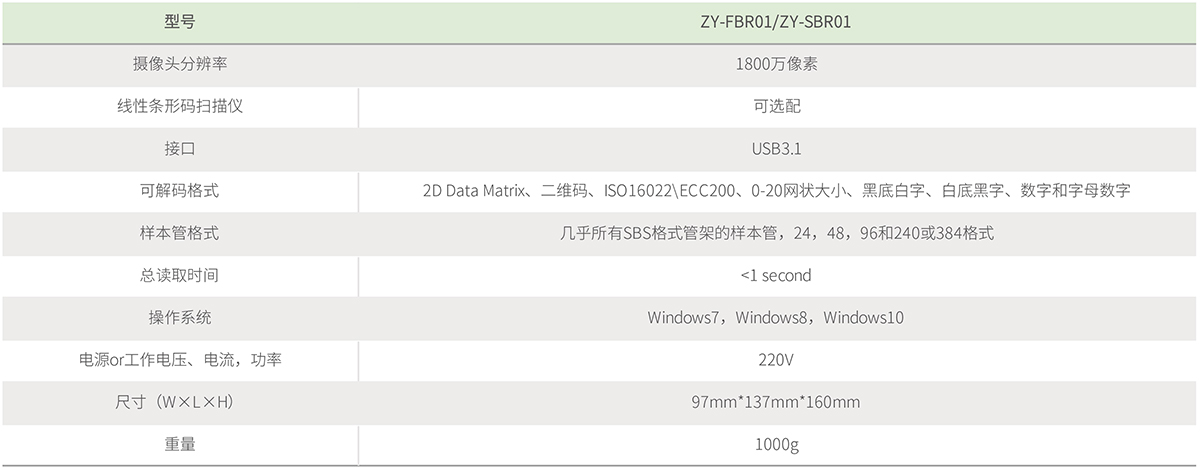The height and width of the screenshot is (468, 1200).
Task: Click the 摄像头分辨率 row label
Action: [x=180, y=64]
